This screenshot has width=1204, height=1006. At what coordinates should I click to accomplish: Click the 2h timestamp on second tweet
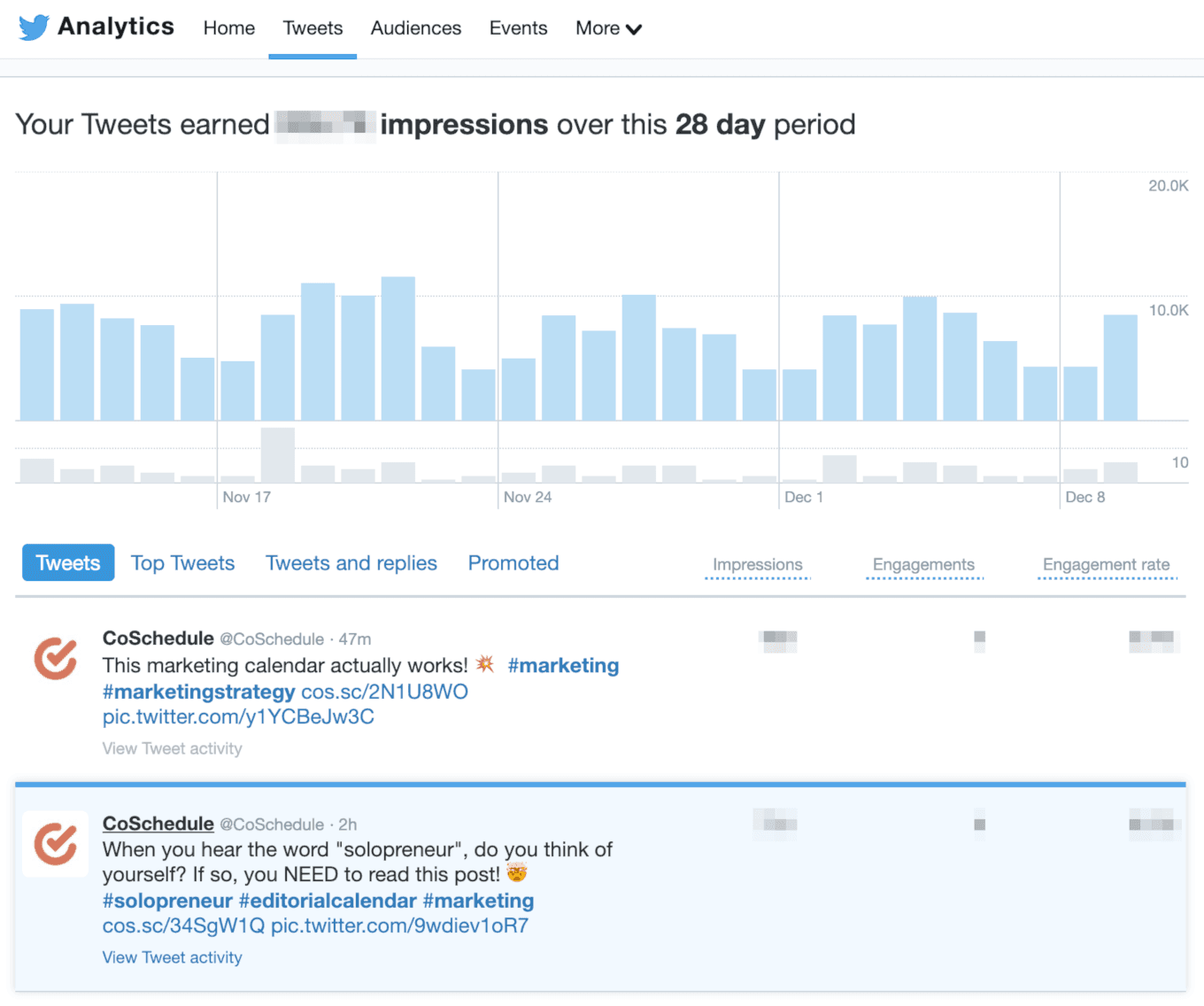348,824
